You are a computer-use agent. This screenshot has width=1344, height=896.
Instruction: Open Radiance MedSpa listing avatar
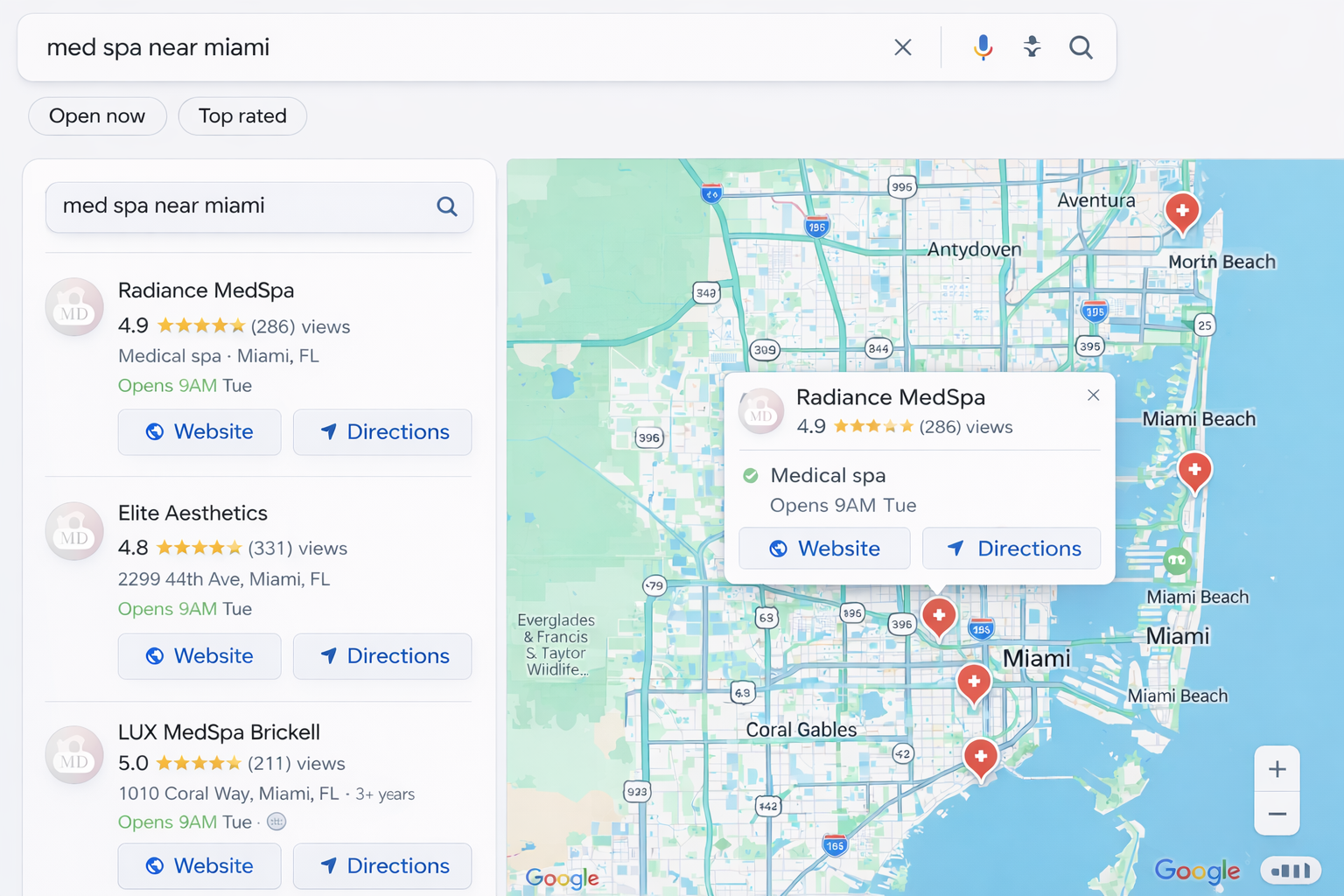click(x=74, y=307)
